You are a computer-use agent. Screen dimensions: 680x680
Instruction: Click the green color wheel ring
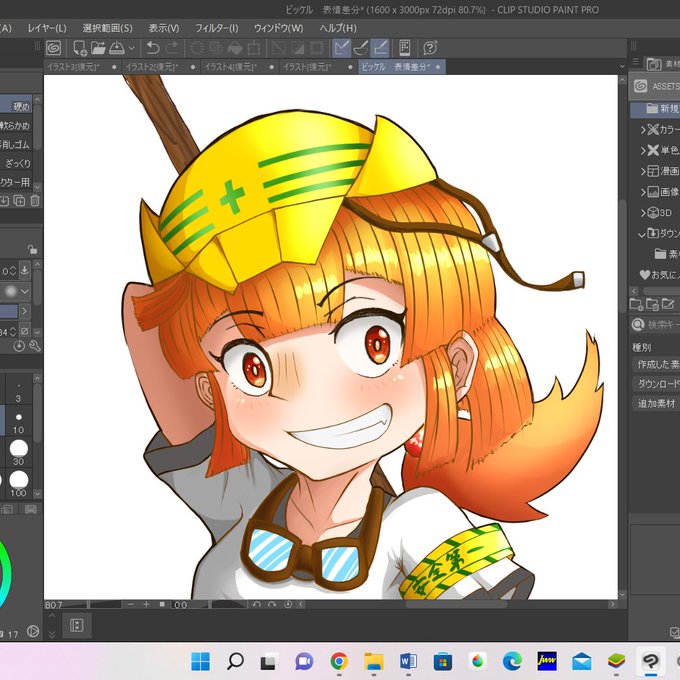pyautogui.click(x=7, y=574)
